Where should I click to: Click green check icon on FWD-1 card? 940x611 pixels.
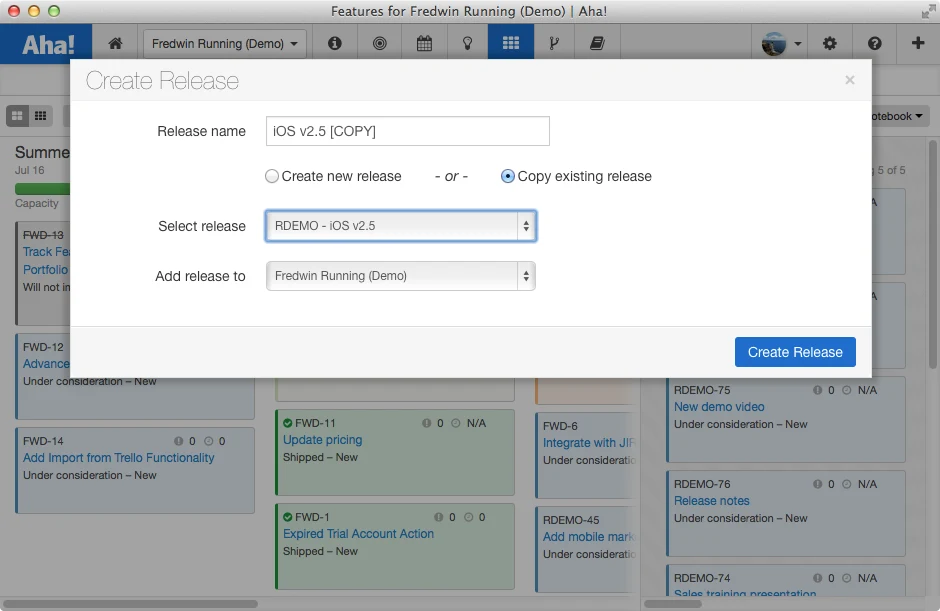[288, 517]
